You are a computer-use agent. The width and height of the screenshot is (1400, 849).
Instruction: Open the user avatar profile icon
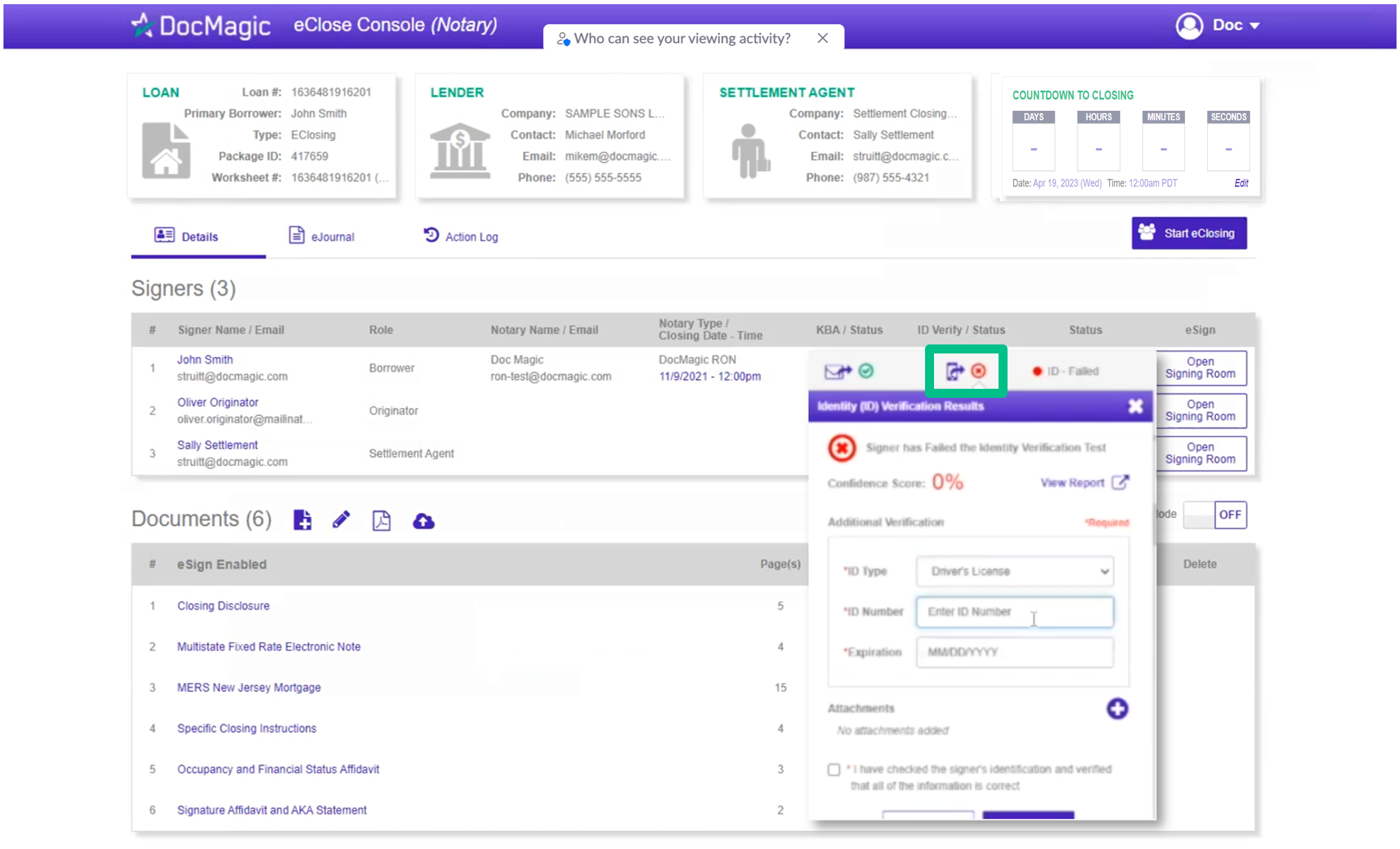pos(1189,25)
